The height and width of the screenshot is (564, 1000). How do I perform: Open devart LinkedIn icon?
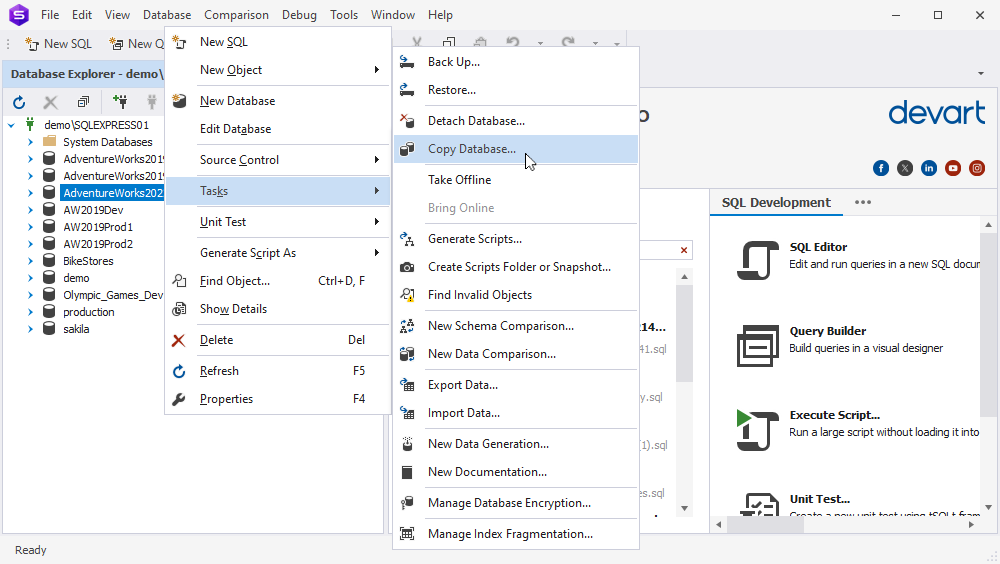(x=929, y=168)
